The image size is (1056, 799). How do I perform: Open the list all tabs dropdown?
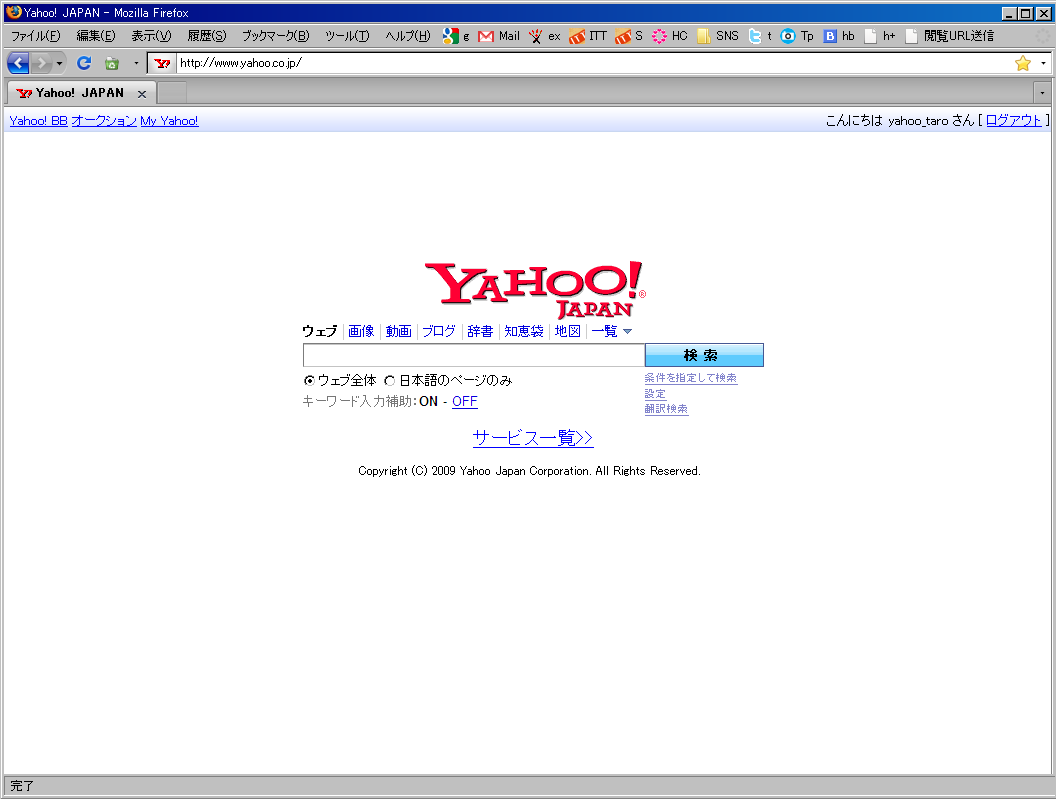click(x=1042, y=93)
